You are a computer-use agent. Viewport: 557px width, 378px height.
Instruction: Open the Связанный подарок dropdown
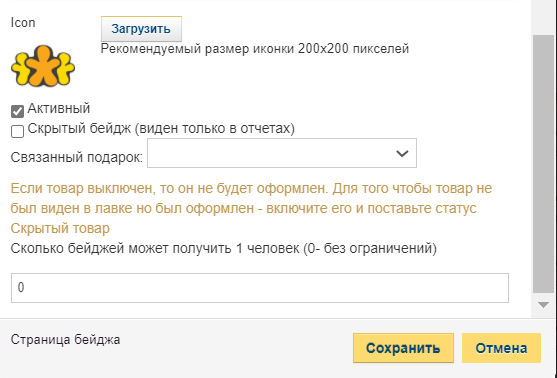[282, 153]
